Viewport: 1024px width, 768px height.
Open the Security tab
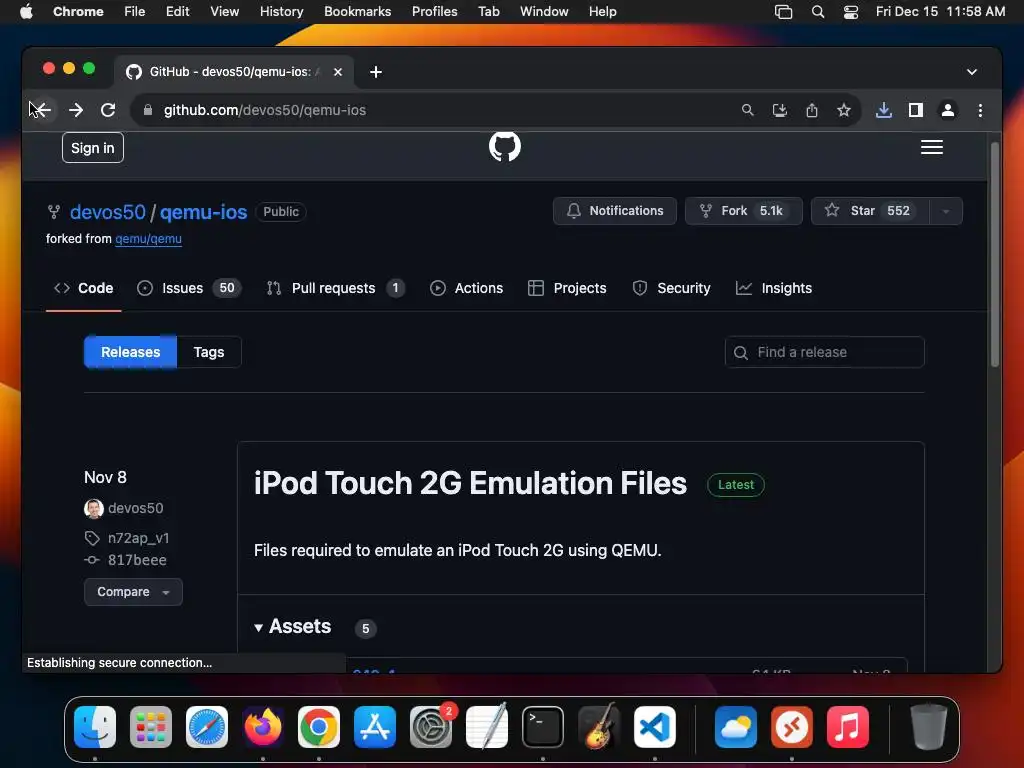click(671, 288)
